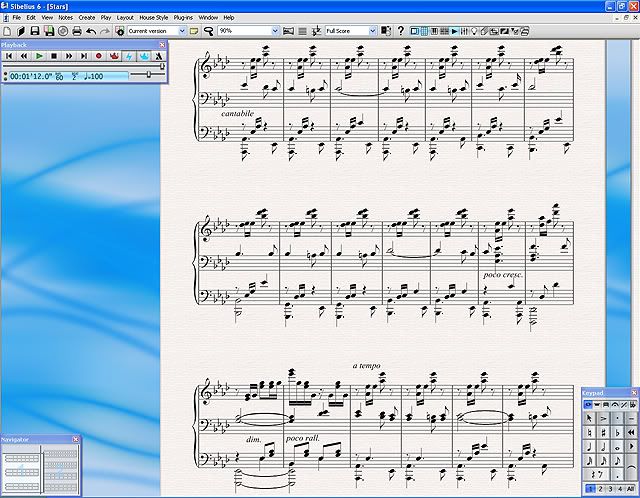Viewport: 640px width, 498px height.
Task: Click the rest button on Keypad
Action: (x=597, y=474)
